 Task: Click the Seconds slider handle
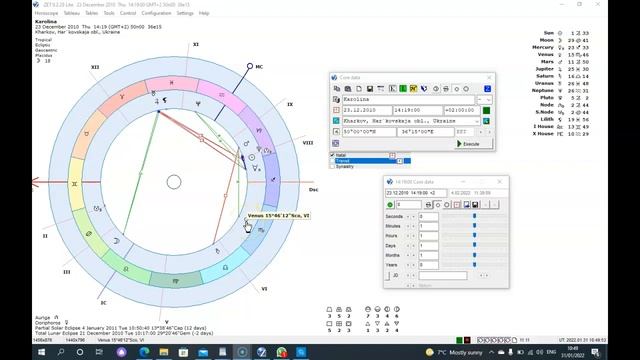point(474,216)
